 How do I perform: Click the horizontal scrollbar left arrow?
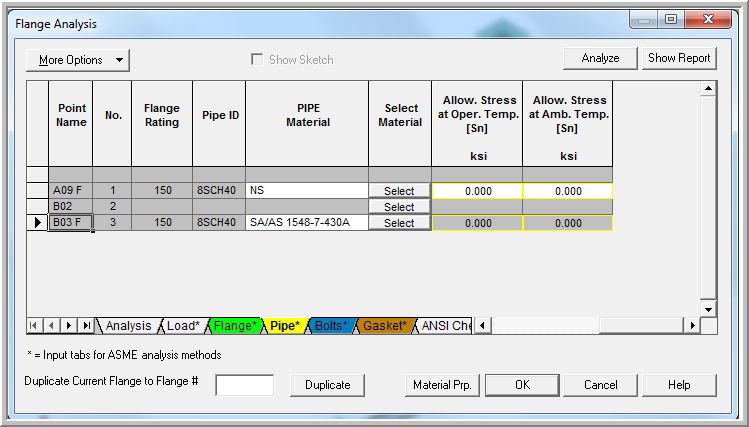click(482, 326)
